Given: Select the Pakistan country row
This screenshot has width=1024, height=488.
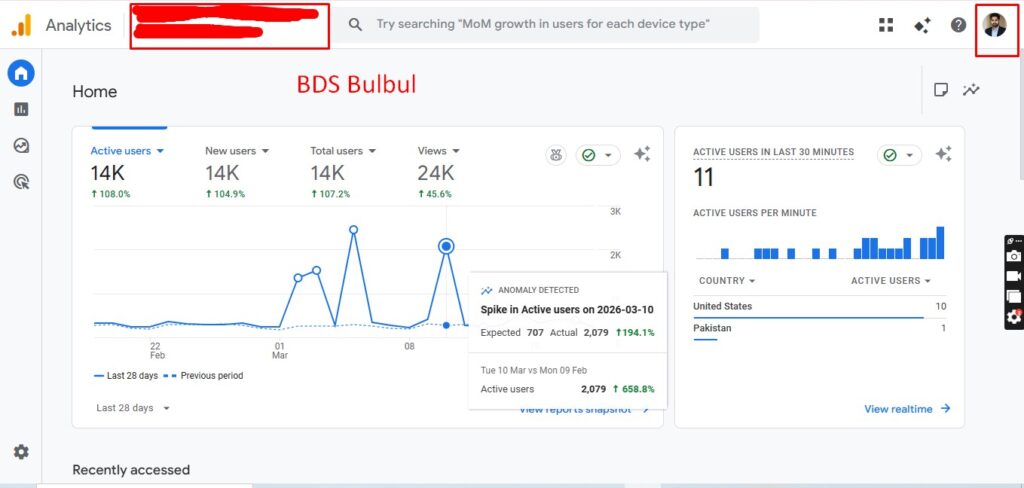Looking at the screenshot, I should pos(820,329).
